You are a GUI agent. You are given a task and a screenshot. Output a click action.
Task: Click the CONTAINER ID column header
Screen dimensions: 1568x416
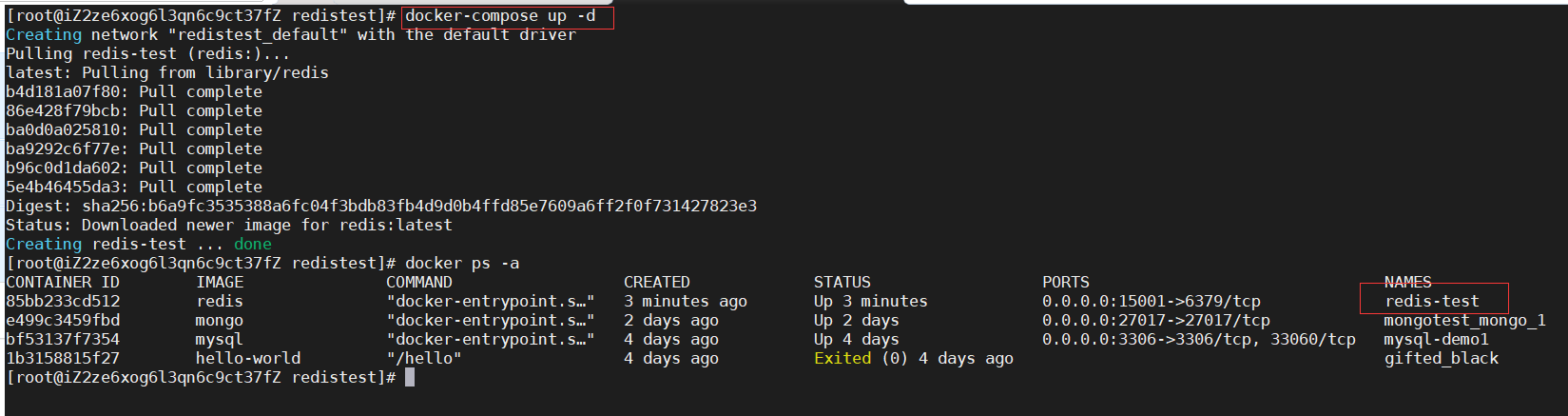(63, 282)
